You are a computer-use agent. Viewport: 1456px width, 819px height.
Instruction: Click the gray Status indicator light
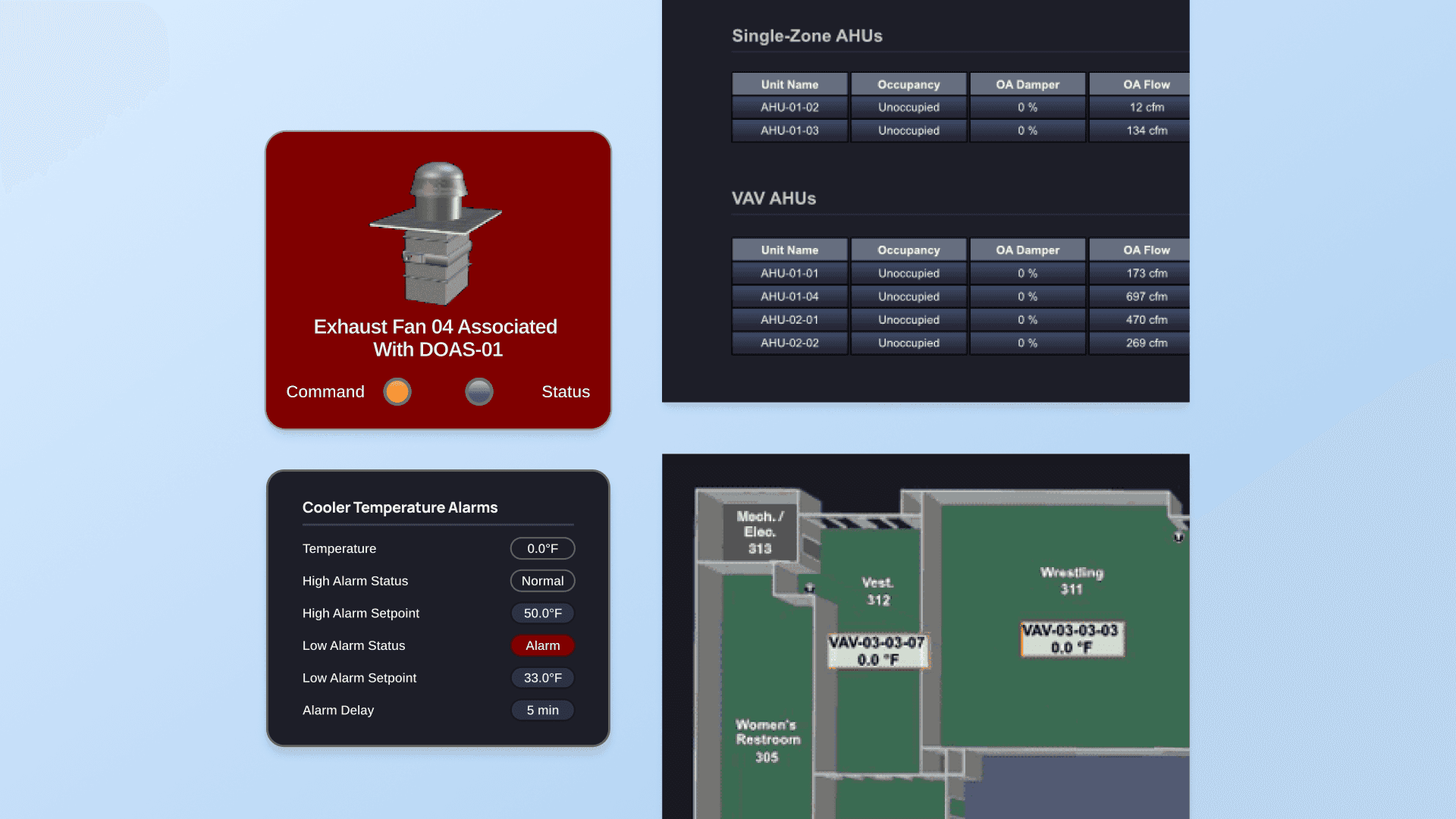pyautogui.click(x=479, y=392)
